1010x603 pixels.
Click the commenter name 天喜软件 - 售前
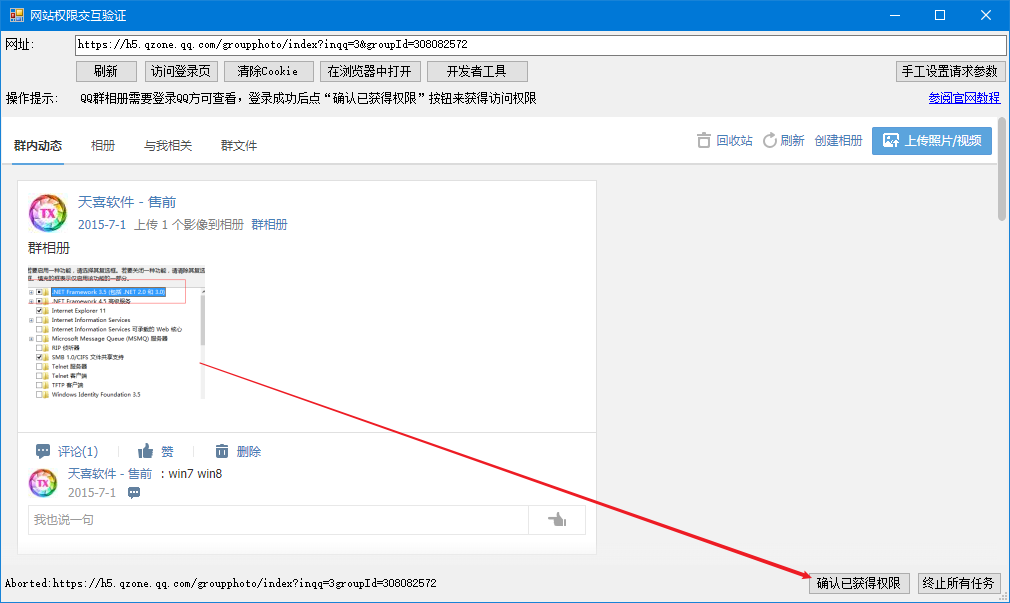point(110,474)
